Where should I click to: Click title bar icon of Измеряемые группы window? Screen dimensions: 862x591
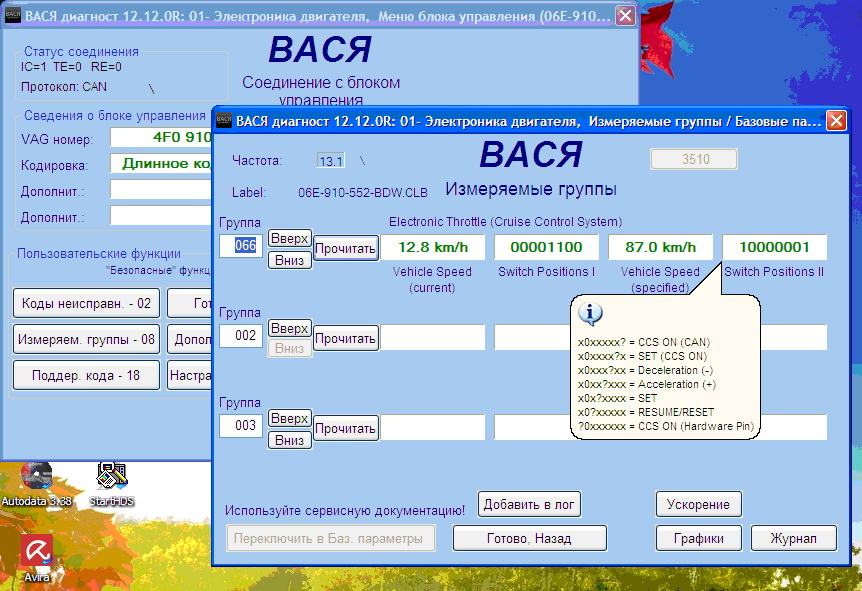224,120
